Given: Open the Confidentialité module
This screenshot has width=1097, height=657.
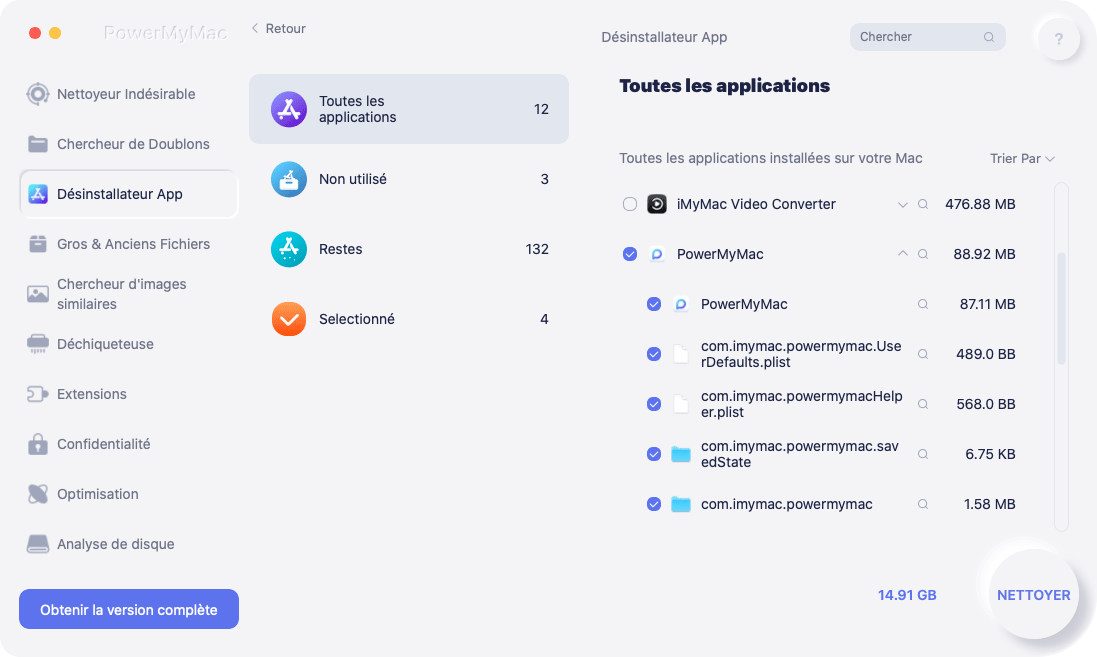Looking at the screenshot, I should pos(129,444).
